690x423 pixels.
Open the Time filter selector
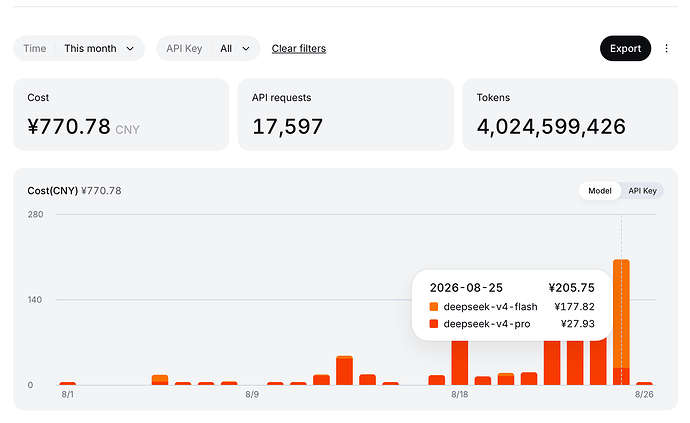pos(79,48)
